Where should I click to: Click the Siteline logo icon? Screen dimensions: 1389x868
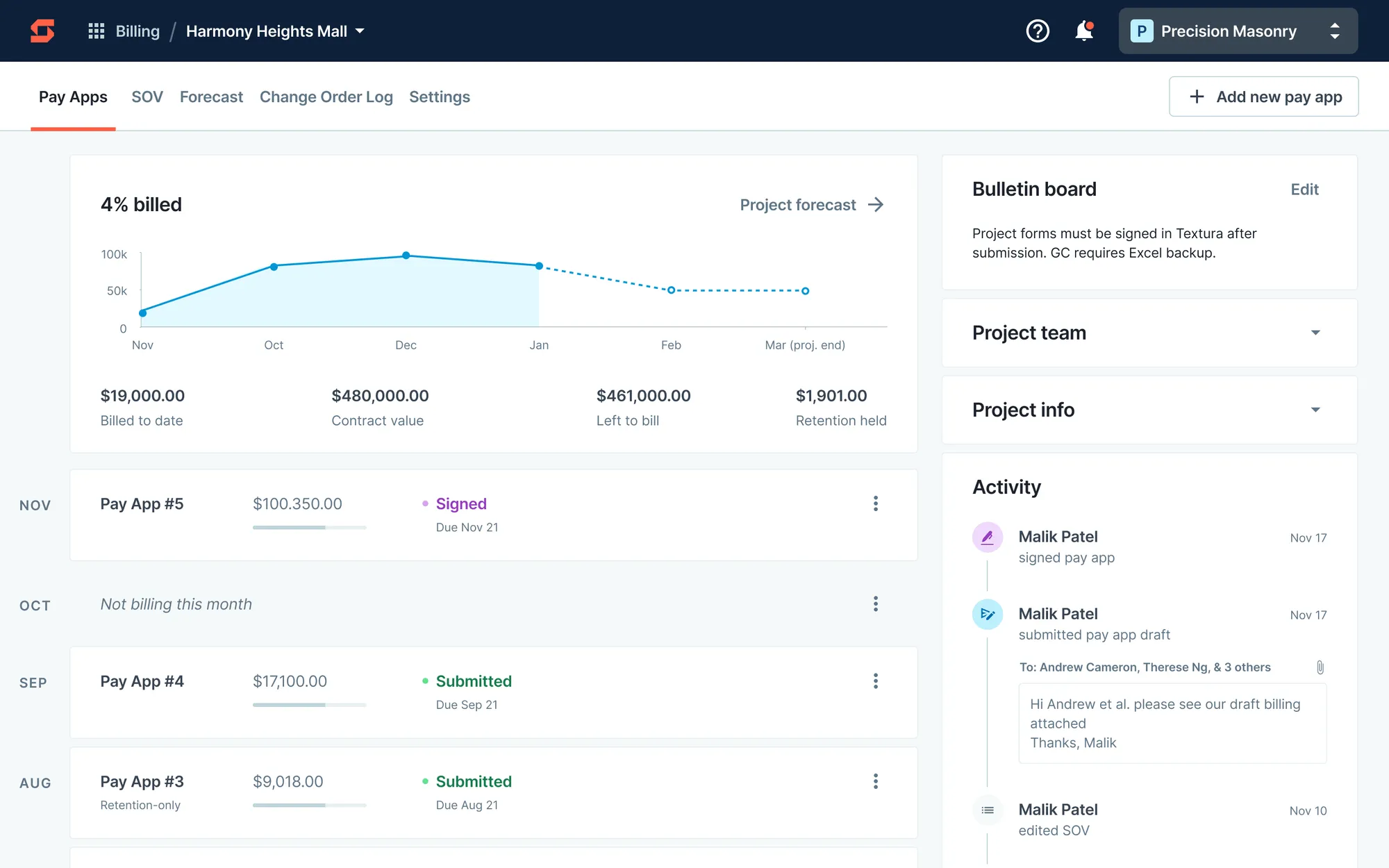[x=42, y=31]
